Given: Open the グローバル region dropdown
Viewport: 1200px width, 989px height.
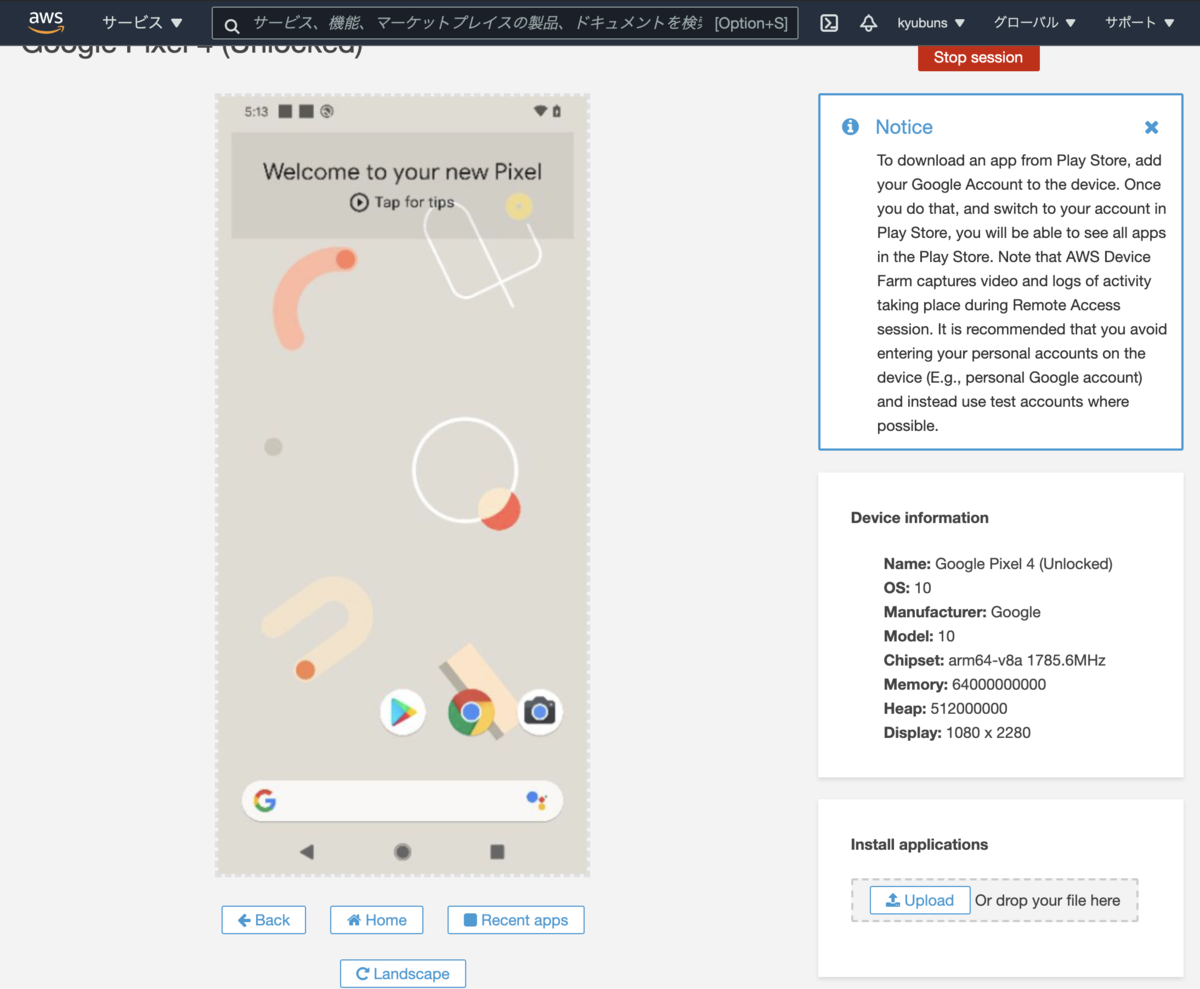Looking at the screenshot, I should coord(1034,22).
